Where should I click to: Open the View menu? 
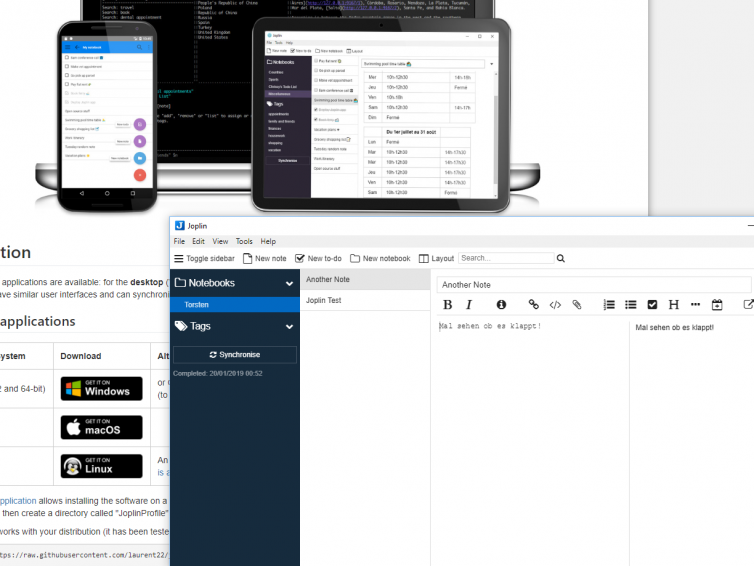220,241
